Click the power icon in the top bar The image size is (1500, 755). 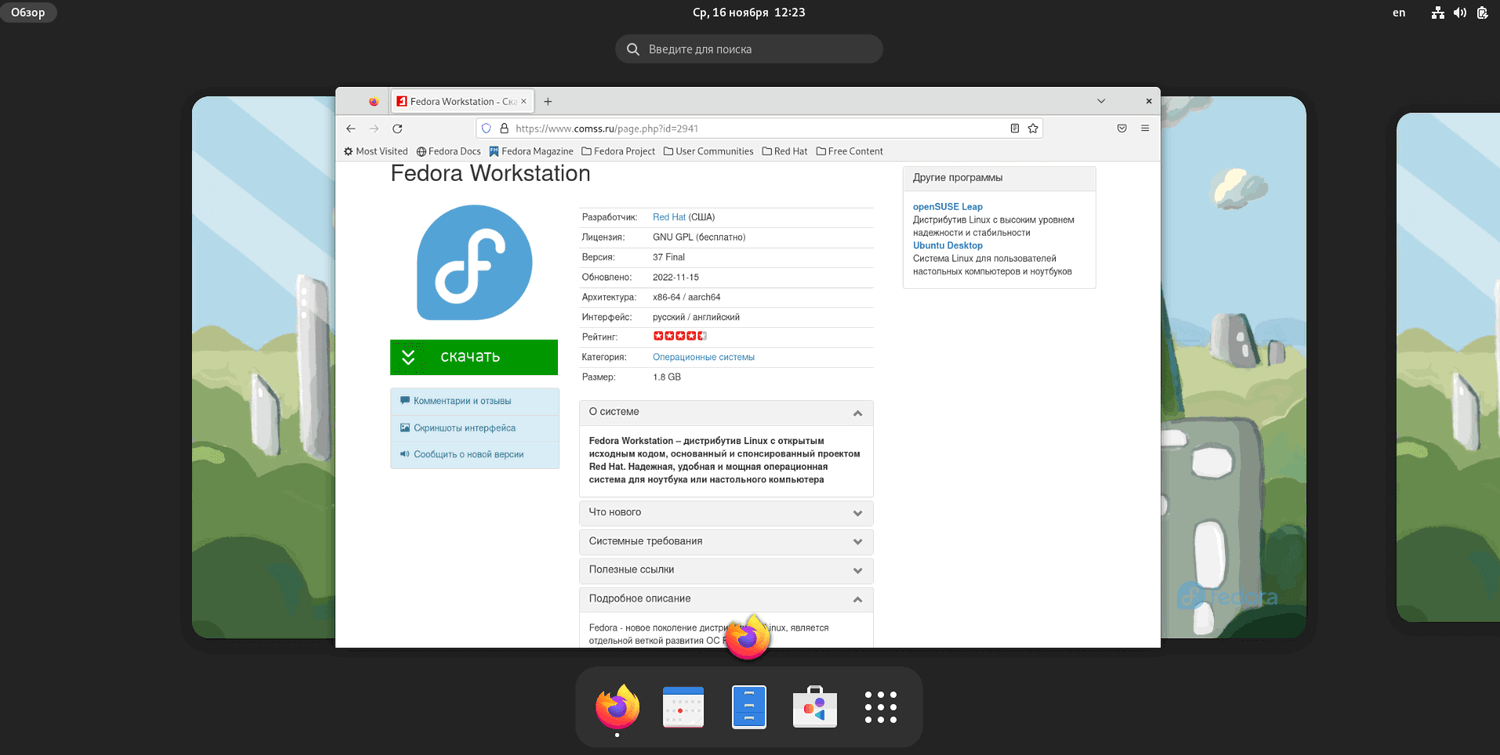(1482, 13)
